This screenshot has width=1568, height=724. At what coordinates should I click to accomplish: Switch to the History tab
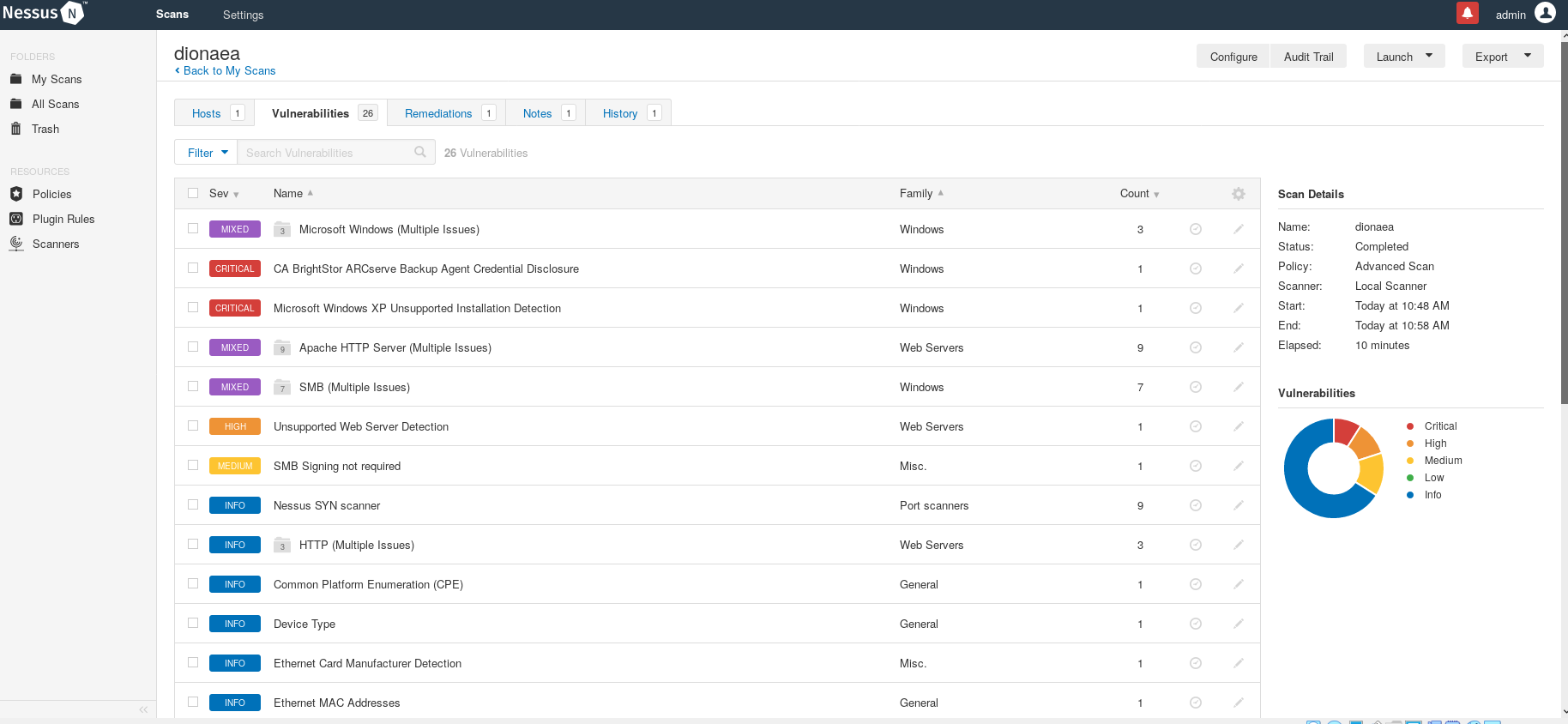(x=629, y=112)
